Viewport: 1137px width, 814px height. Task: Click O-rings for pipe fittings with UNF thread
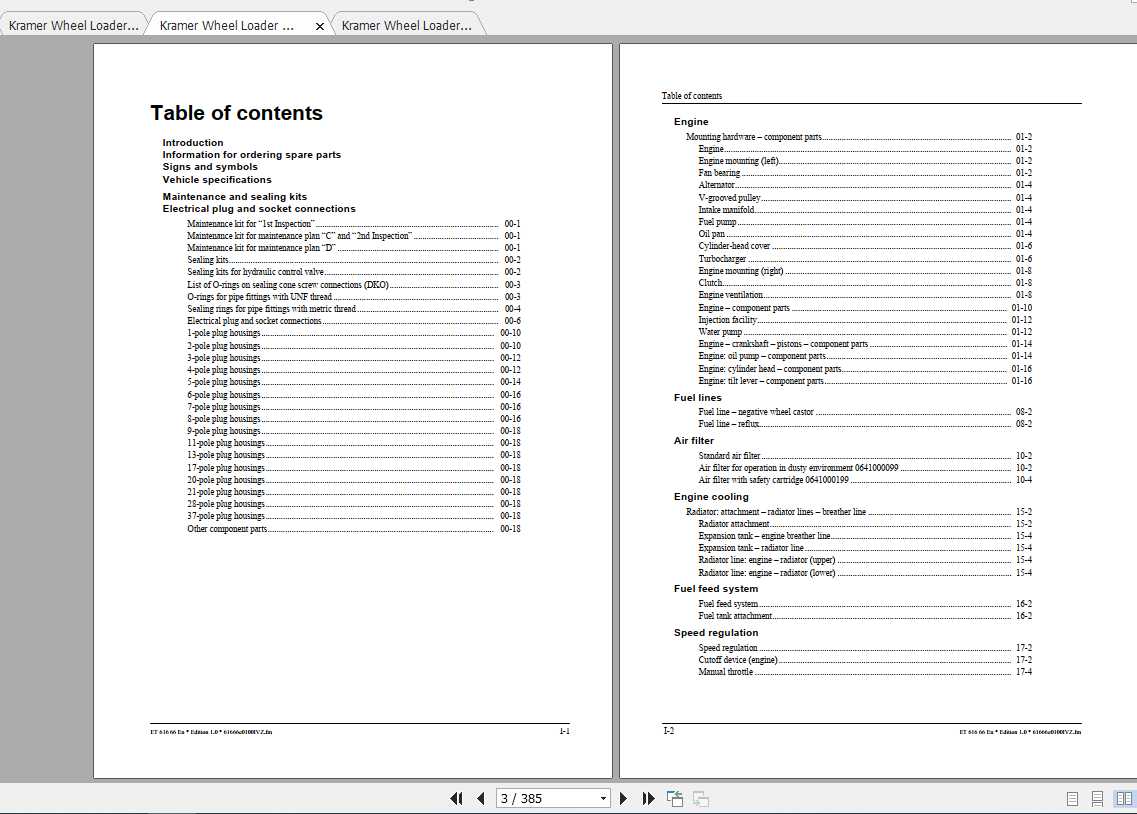pyautogui.click(x=353, y=296)
